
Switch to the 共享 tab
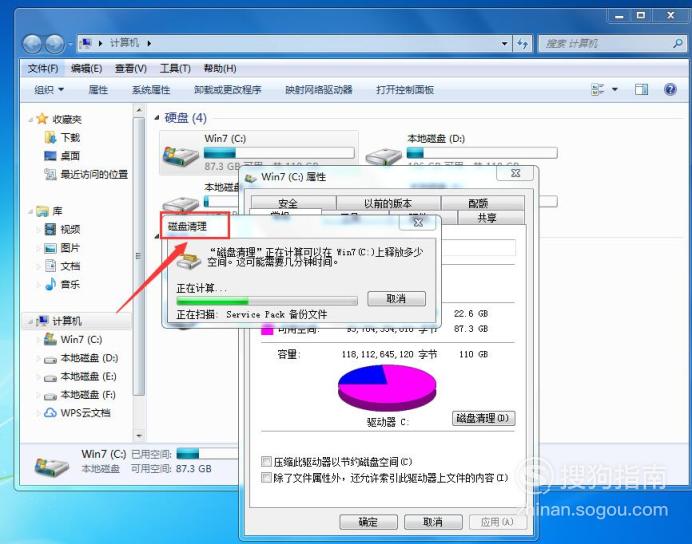487,218
